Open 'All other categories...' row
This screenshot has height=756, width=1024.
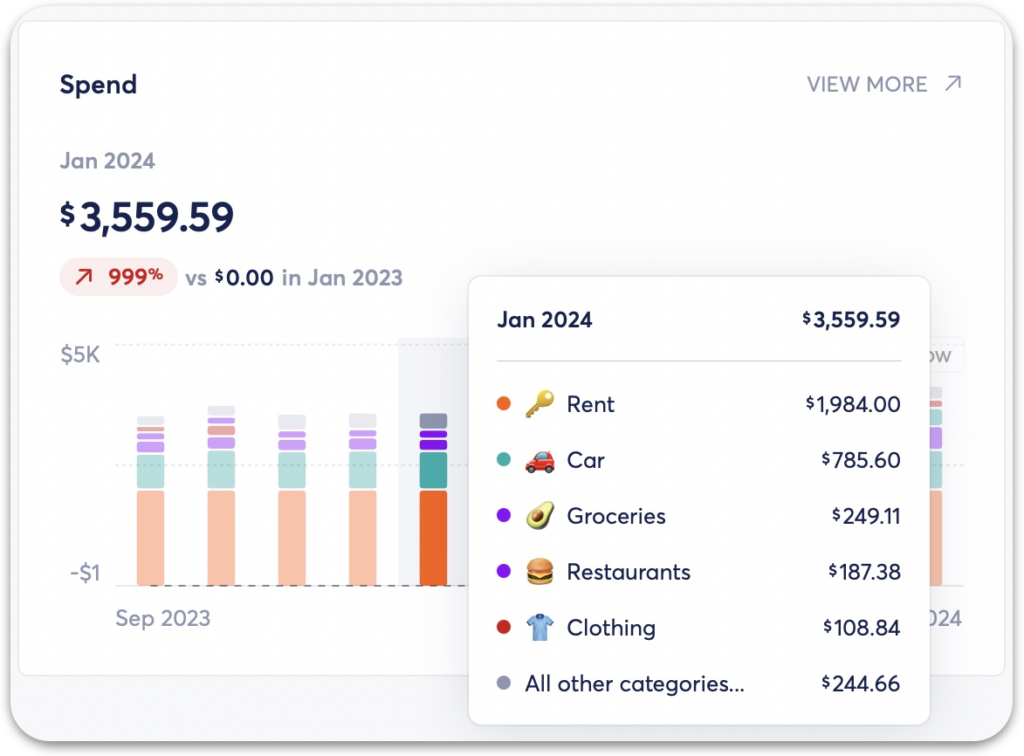[699, 684]
